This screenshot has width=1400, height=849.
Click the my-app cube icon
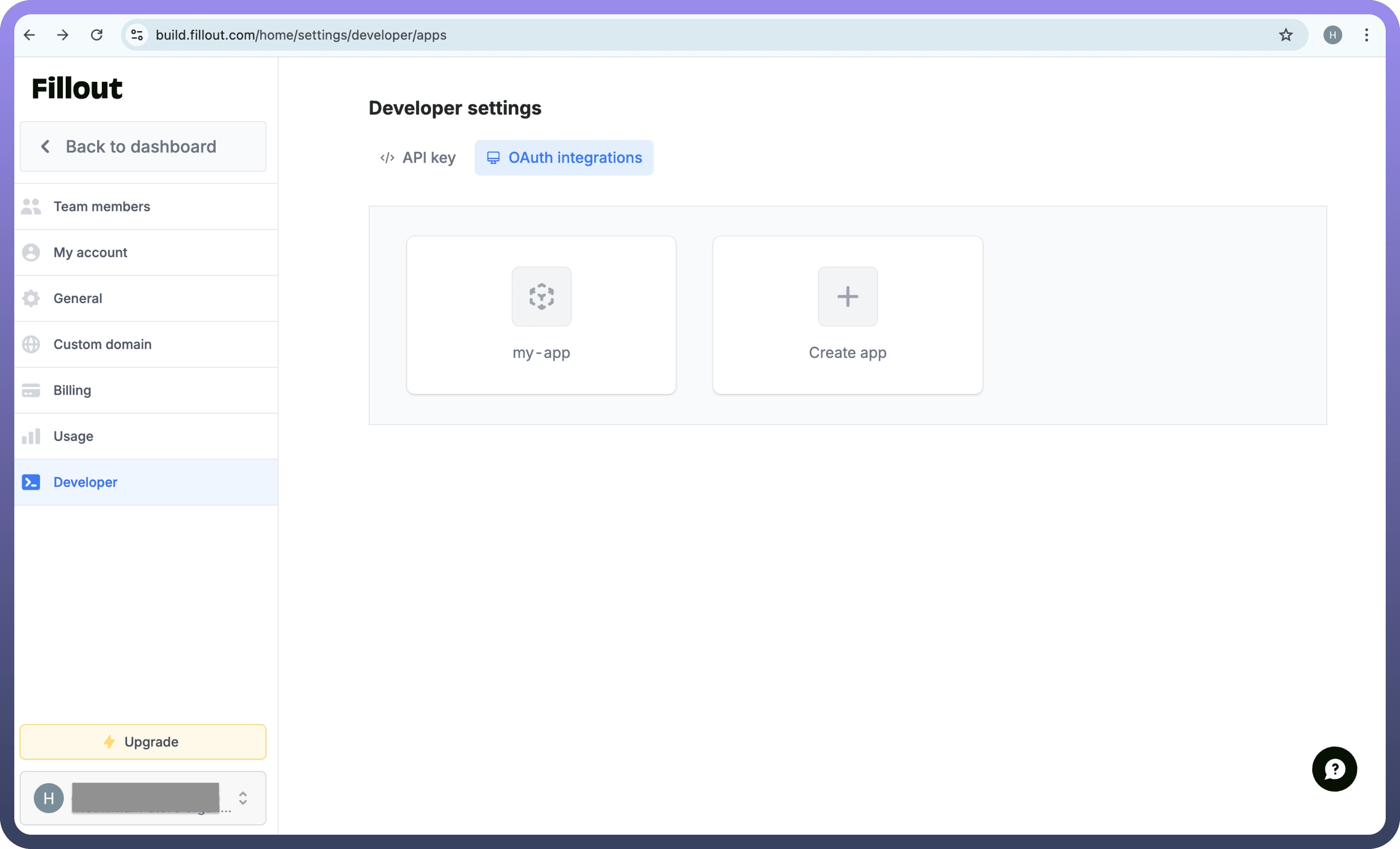pos(541,296)
